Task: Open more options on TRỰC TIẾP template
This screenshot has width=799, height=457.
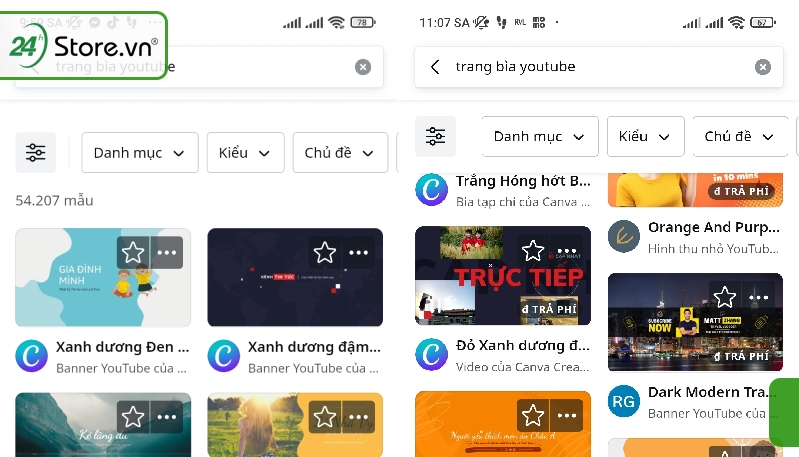Action: click(567, 250)
